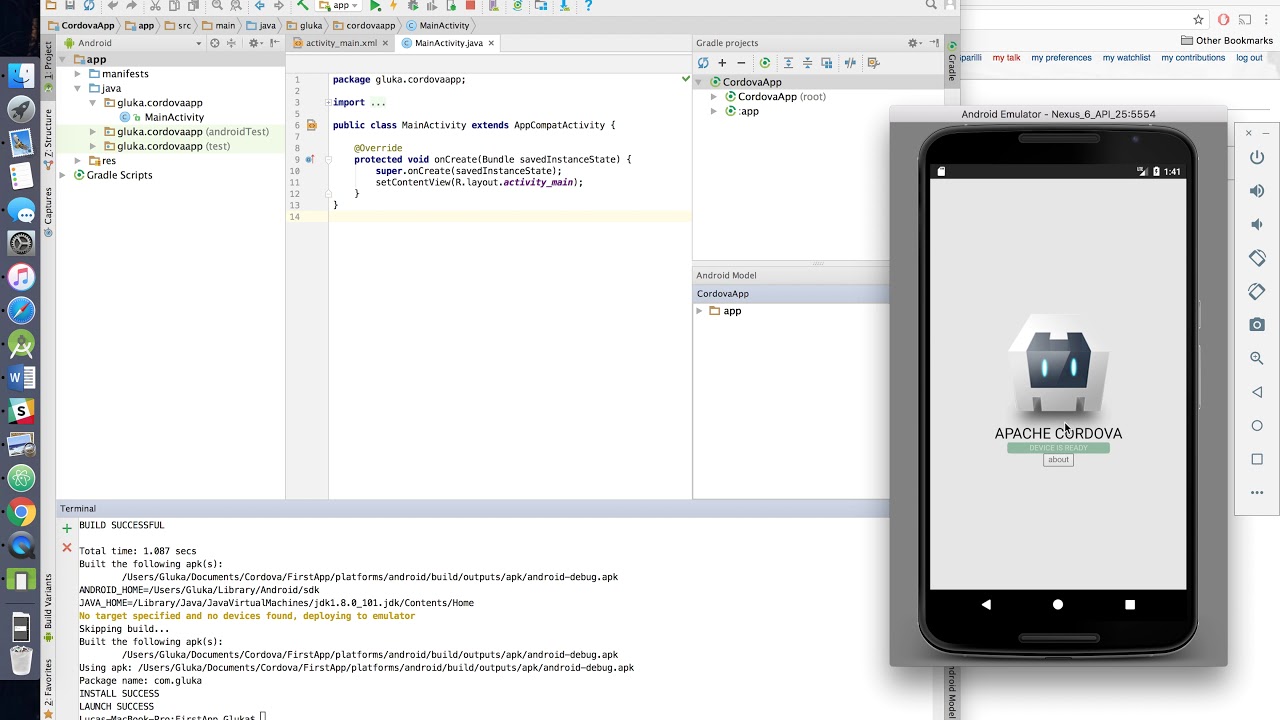Image resolution: width=1280 pixels, height=720 pixels.
Task: Open the app run configuration dropdown
Action: [339, 5]
